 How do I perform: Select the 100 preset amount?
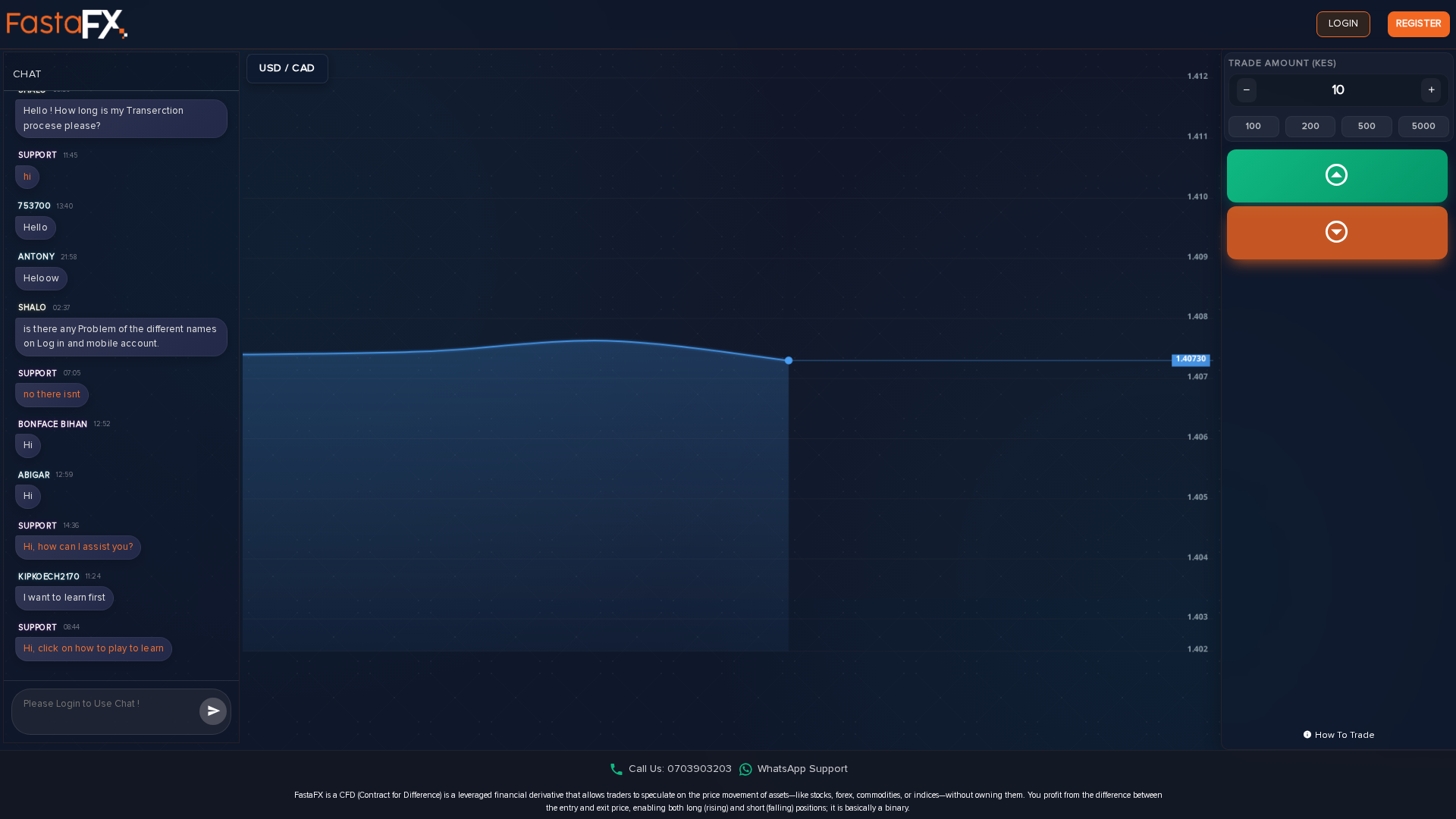pyautogui.click(x=1253, y=127)
